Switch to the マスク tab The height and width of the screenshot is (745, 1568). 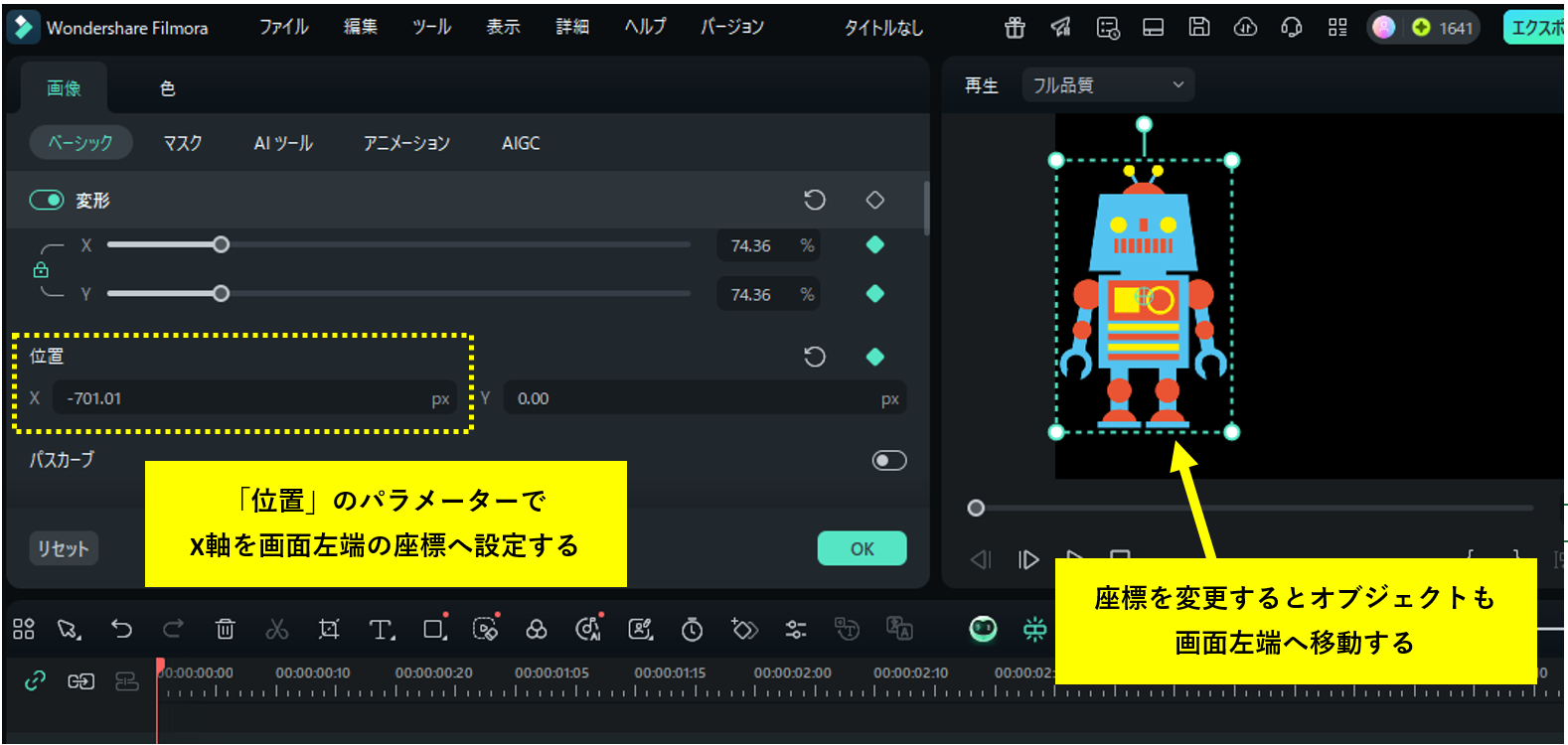pos(183,143)
